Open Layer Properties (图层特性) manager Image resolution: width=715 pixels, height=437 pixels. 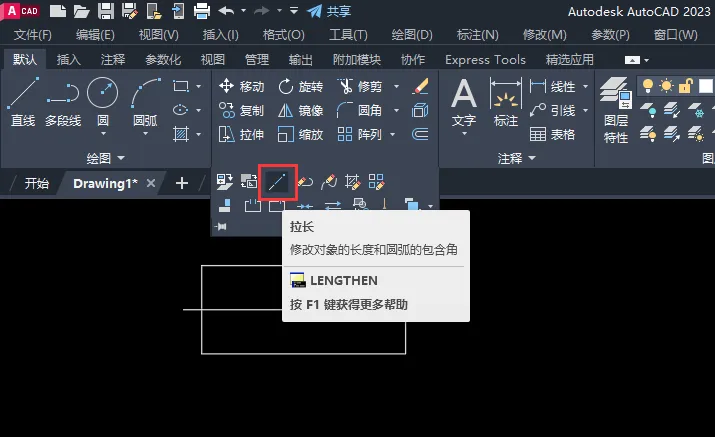point(616,110)
